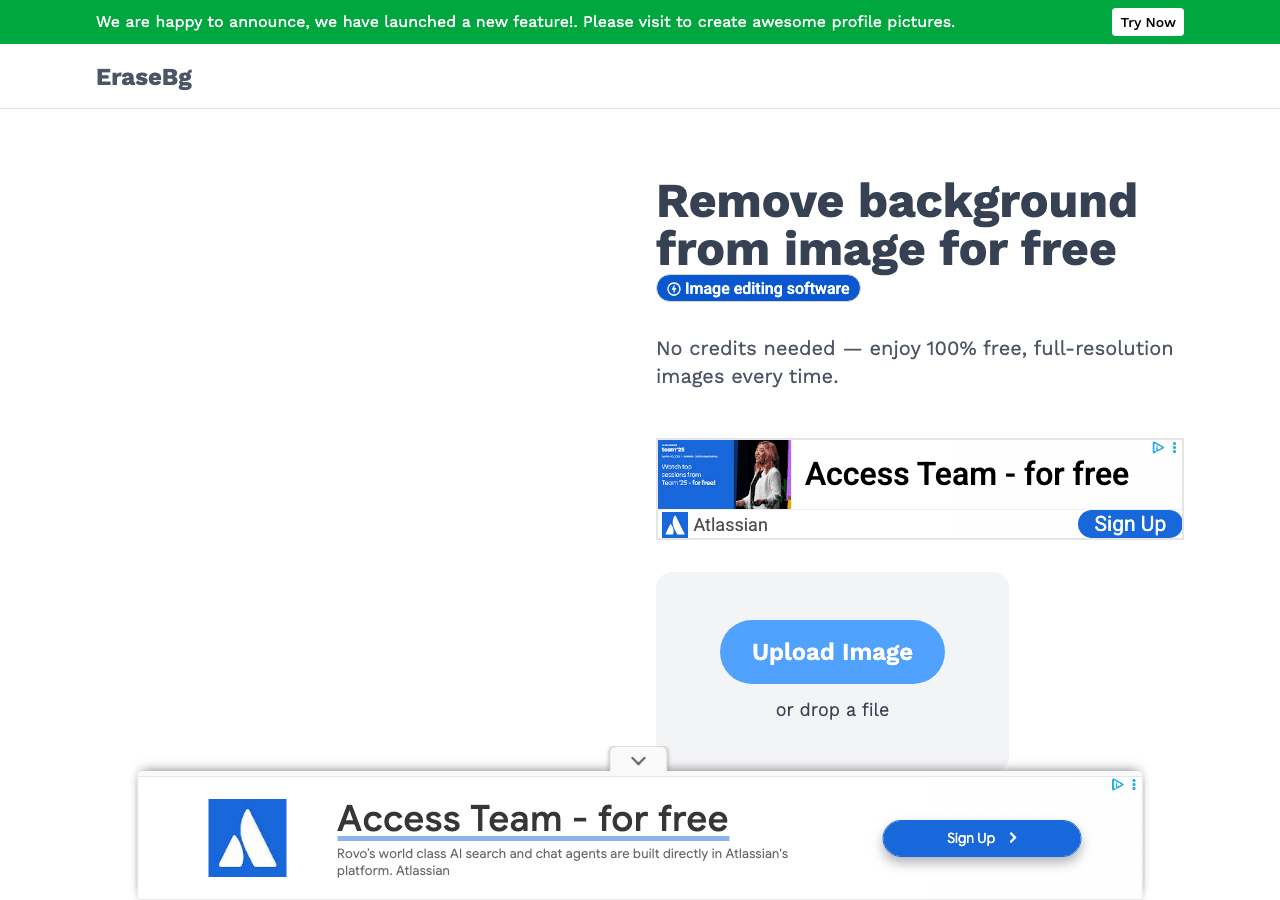The image size is (1280, 900).
Task: Select the Image editing software badge
Action: pos(758,288)
